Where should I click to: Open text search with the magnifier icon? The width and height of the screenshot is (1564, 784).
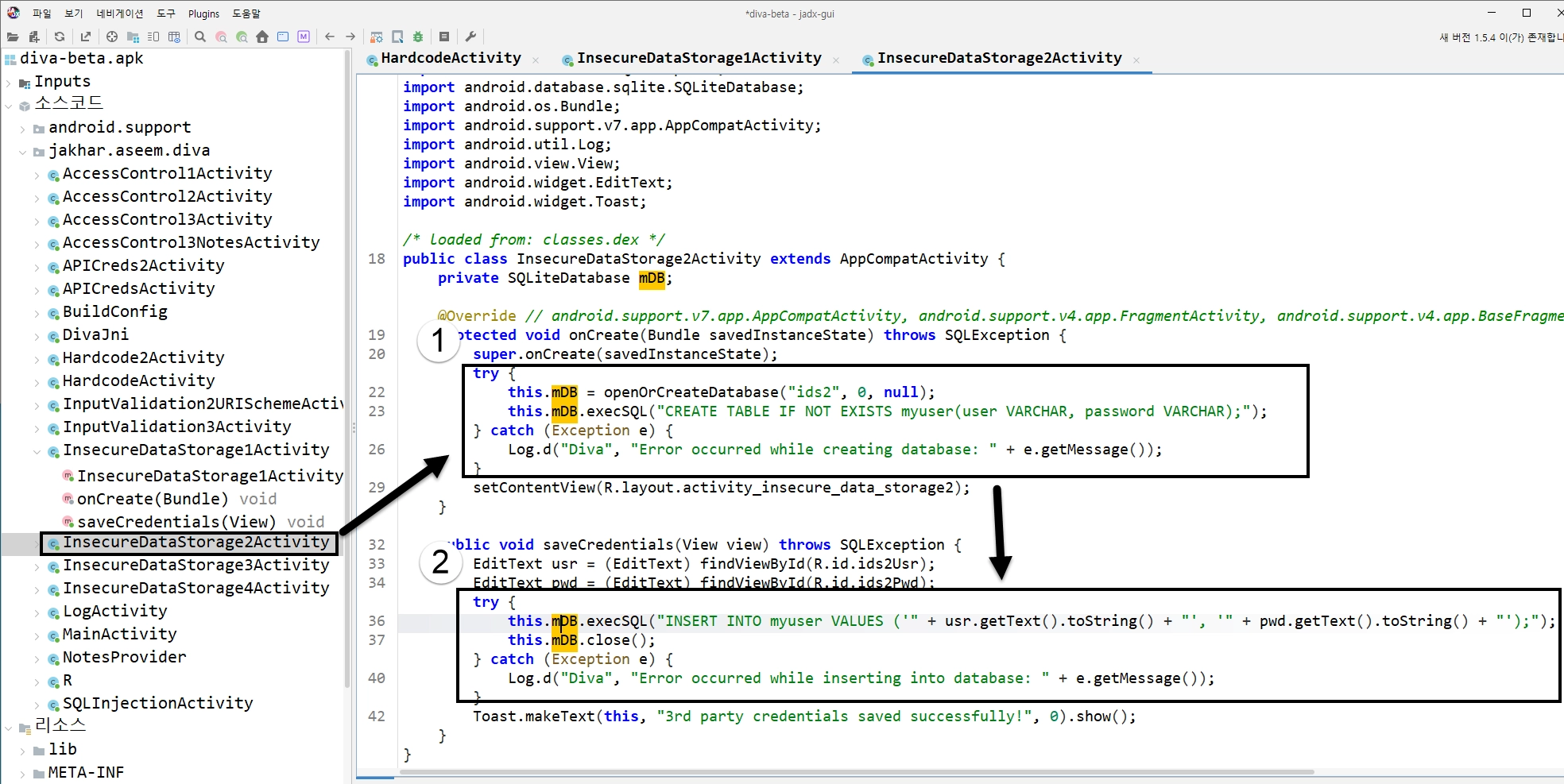click(200, 37)
